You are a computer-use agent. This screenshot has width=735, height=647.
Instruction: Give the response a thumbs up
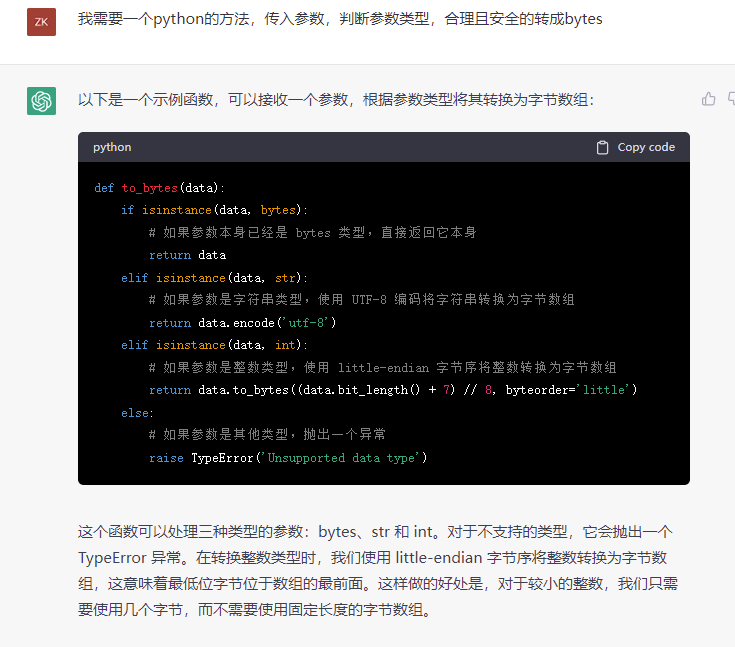point(708,99)
